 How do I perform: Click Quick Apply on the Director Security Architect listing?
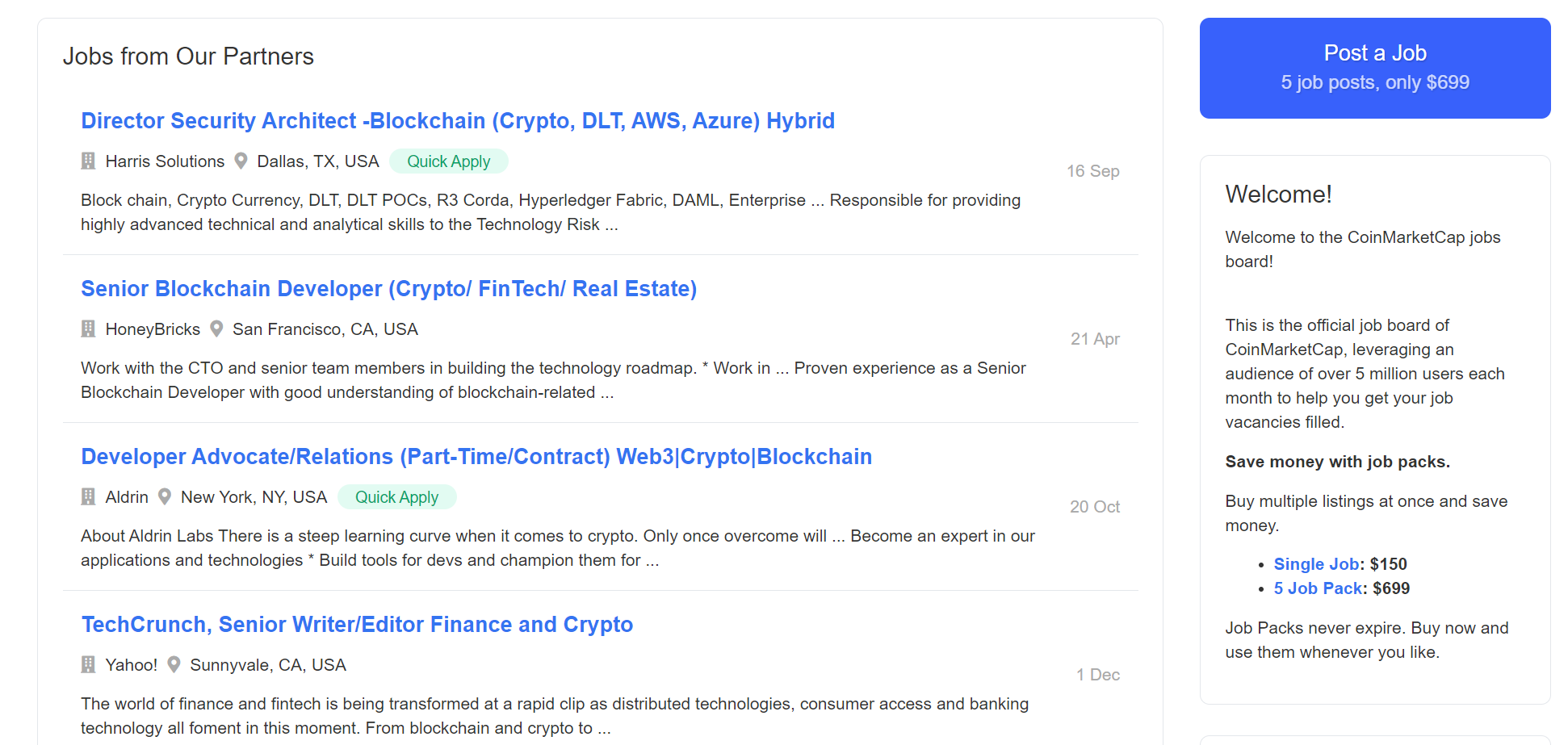[x=449, y=161]
